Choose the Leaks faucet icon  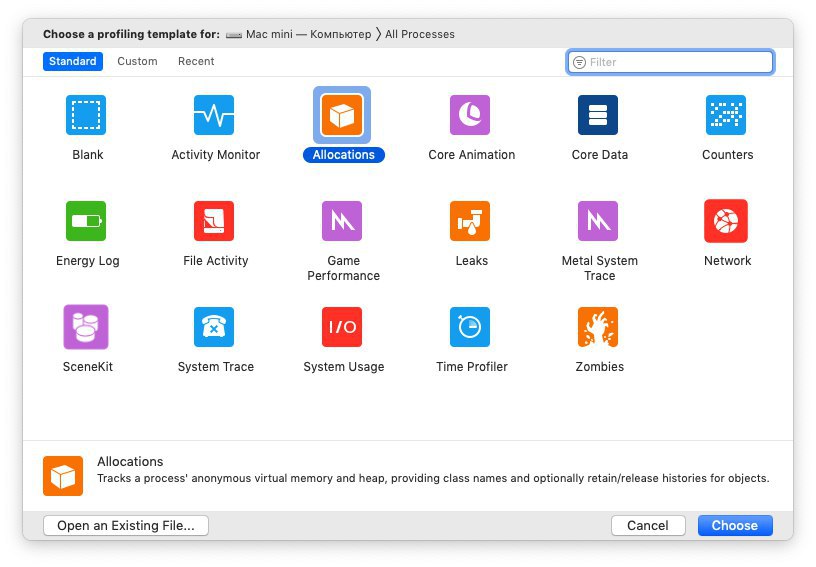(470, 221)
